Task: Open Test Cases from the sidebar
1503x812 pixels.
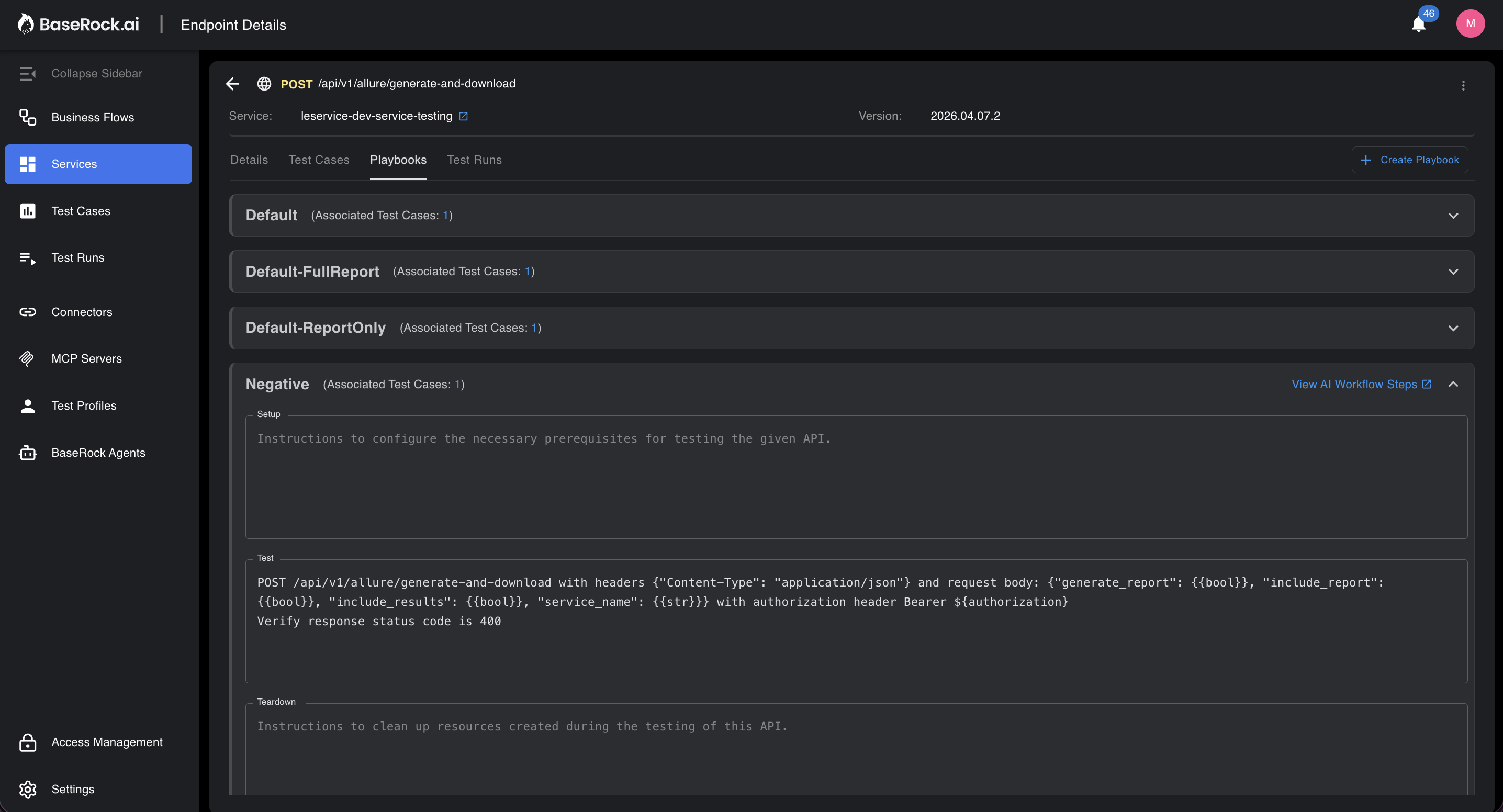Action: [80, 210]
